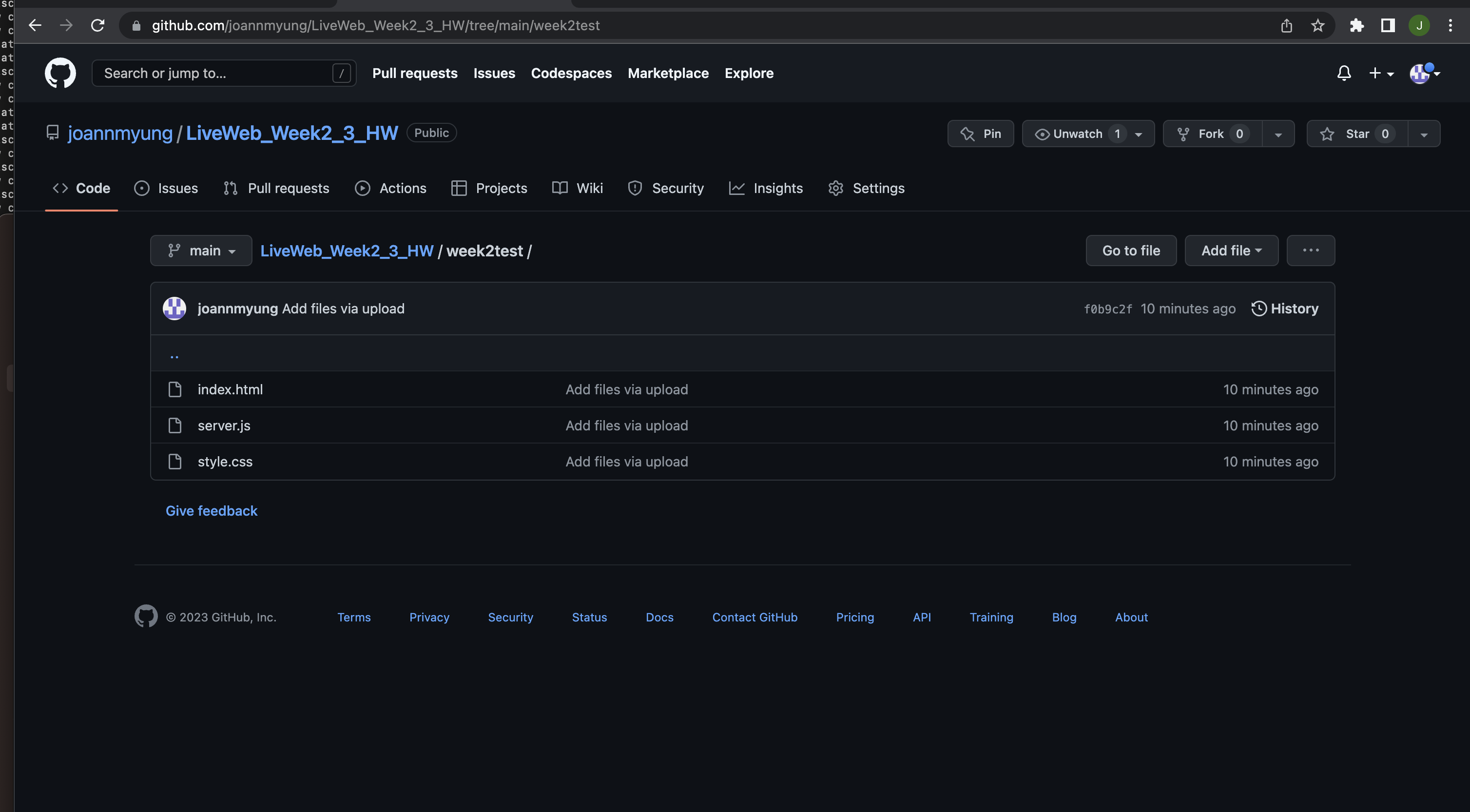Click the Go to file button
The image size is (1470, 812).
(1130, 251)
